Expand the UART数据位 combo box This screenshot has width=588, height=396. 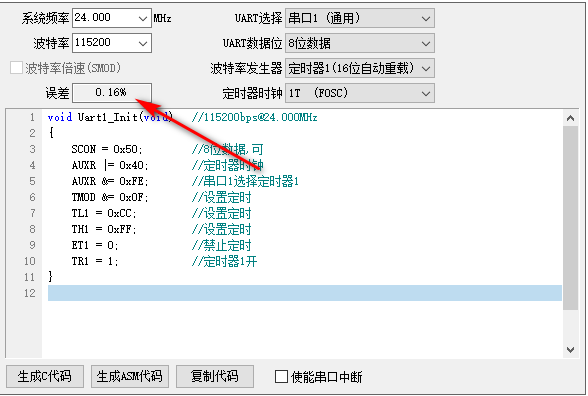coord(360,43)
